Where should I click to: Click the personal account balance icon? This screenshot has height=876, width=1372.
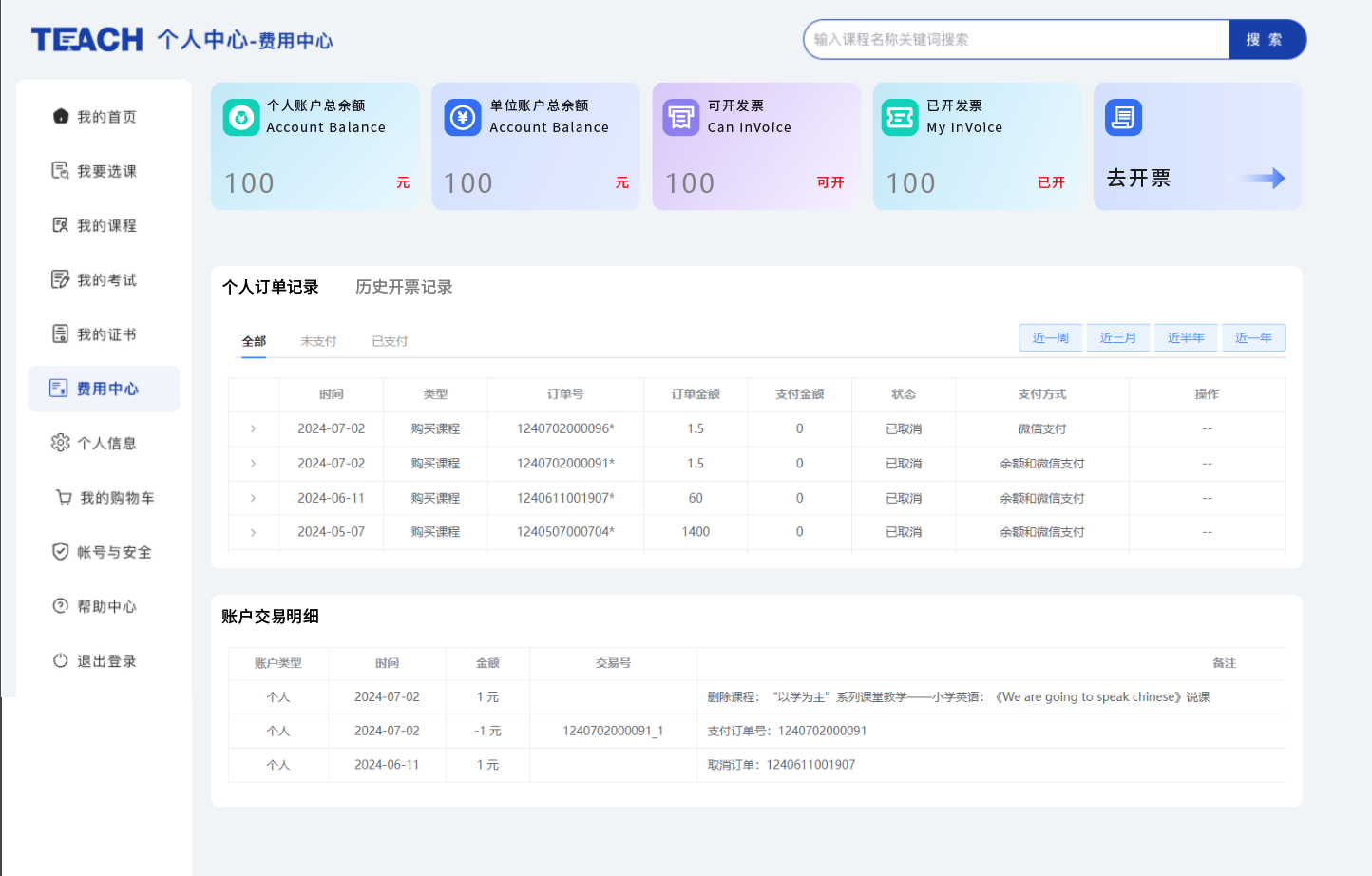241,118
